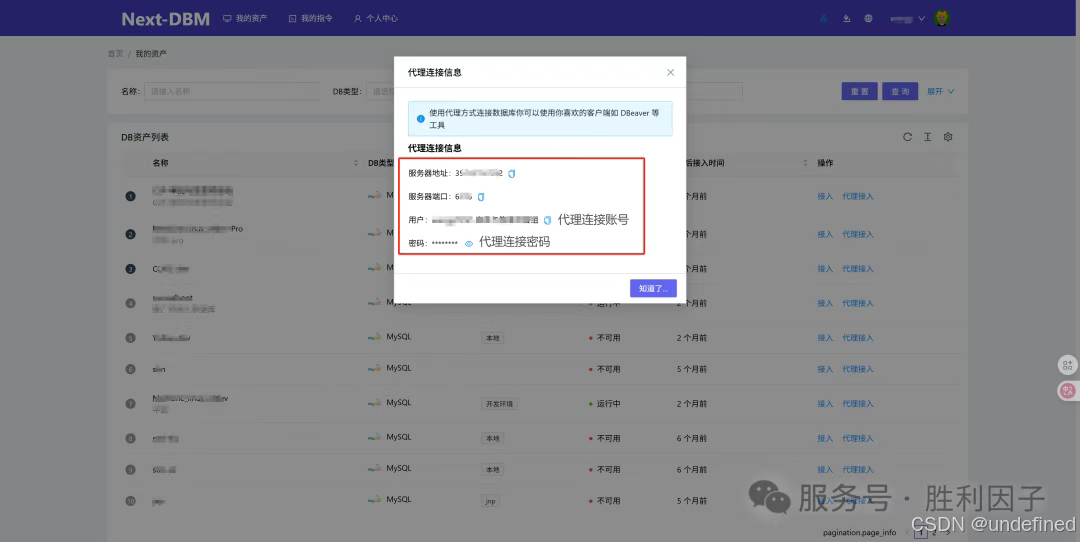Open the table density icon
The width and height of the screenshot is (1080, 542).
(x=928, y=137)
